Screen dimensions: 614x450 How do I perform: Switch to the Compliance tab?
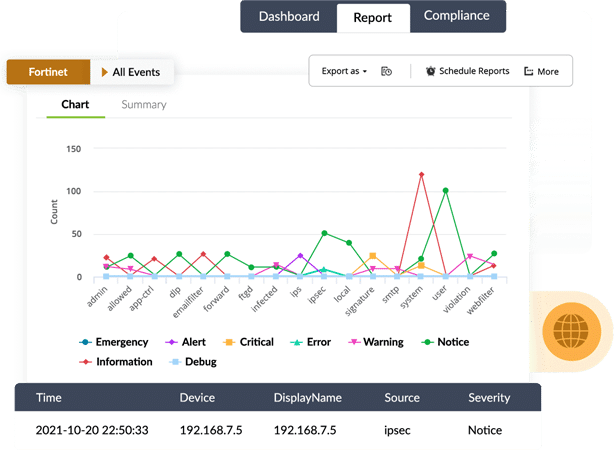pyautogui.click(x=457, y=16)
